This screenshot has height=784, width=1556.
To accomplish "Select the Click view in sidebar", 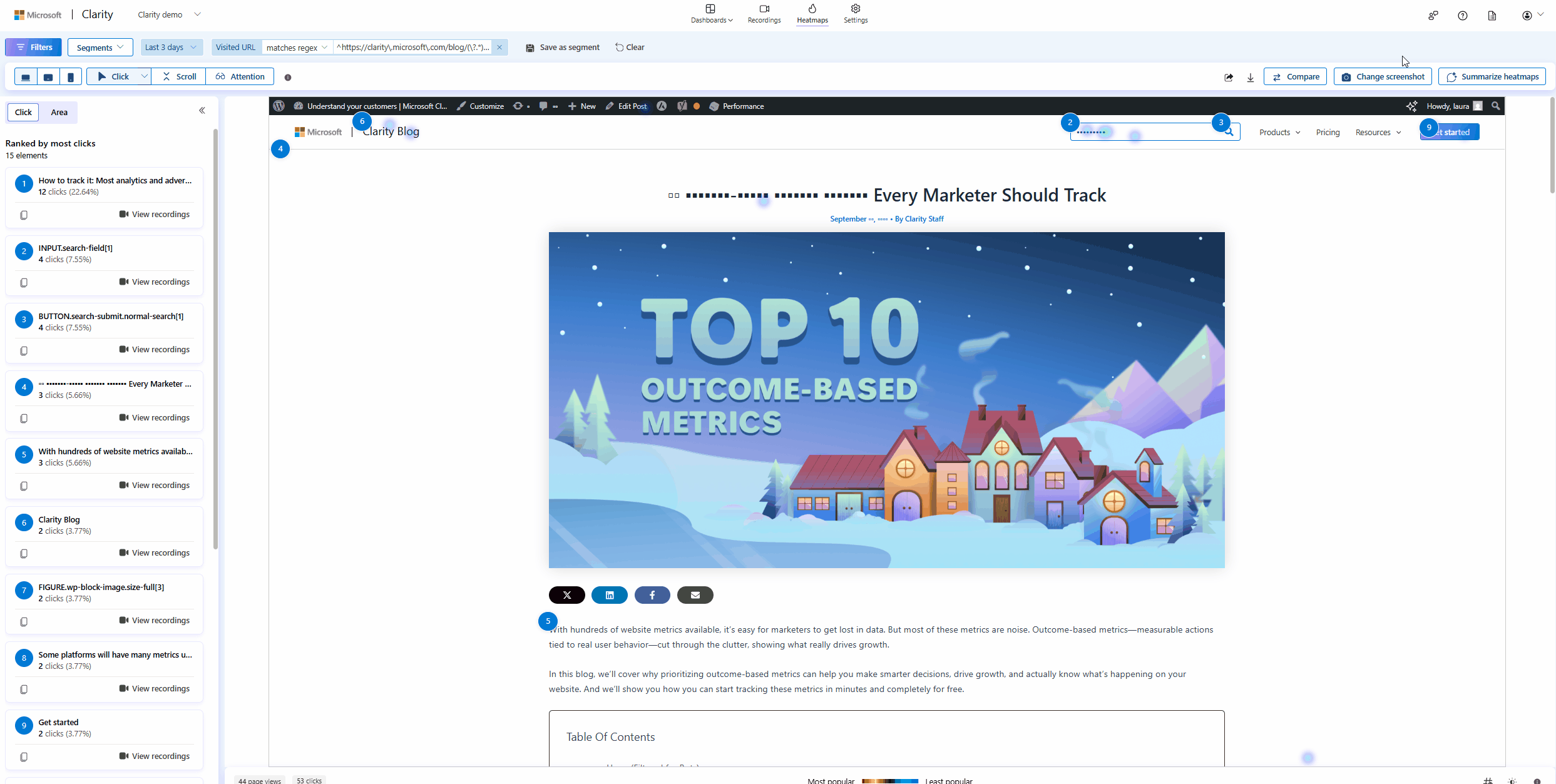I will [x=23, y=112].
